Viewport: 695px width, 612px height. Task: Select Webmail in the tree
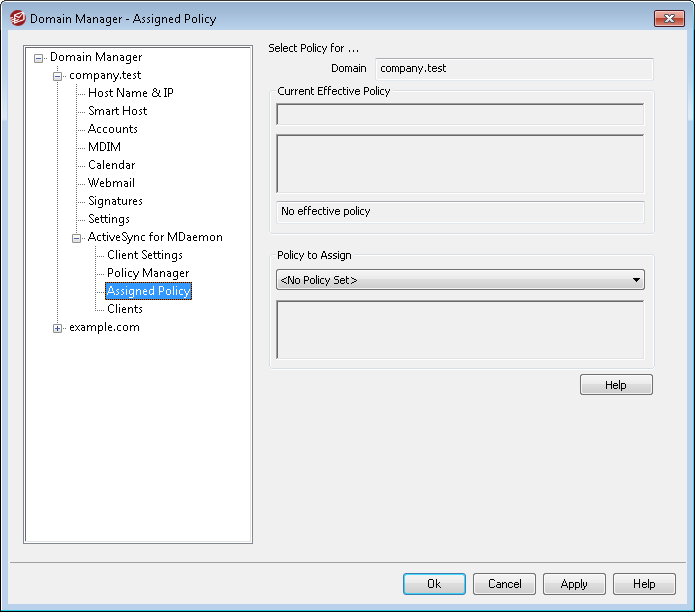[x=111, y=183]
